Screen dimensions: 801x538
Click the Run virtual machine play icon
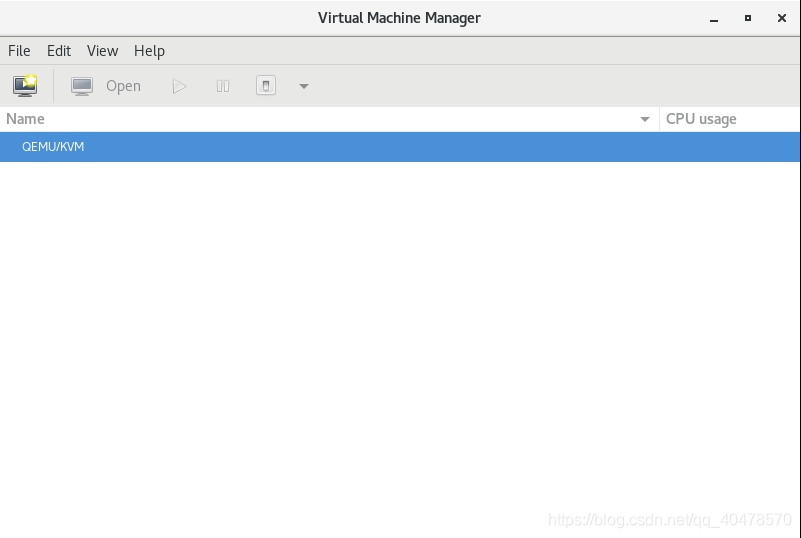click(x=179, y=86)
